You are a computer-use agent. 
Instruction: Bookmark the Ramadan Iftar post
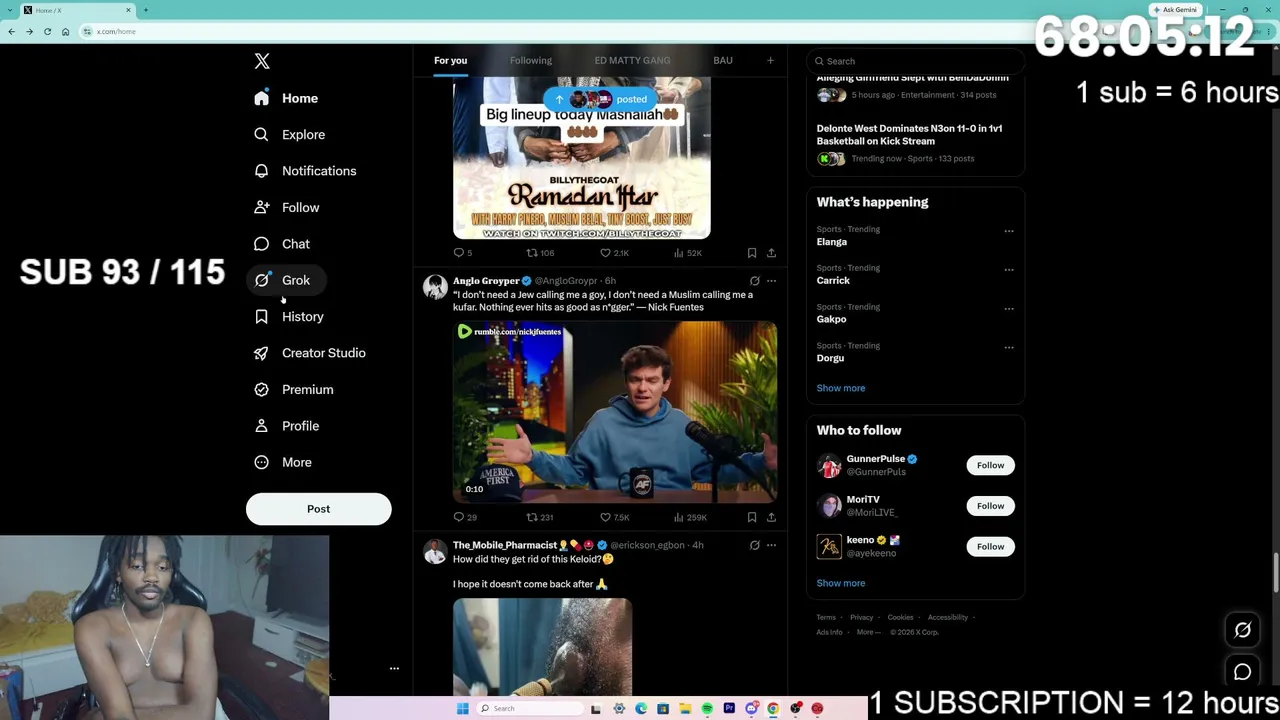[x=752, y=253]
